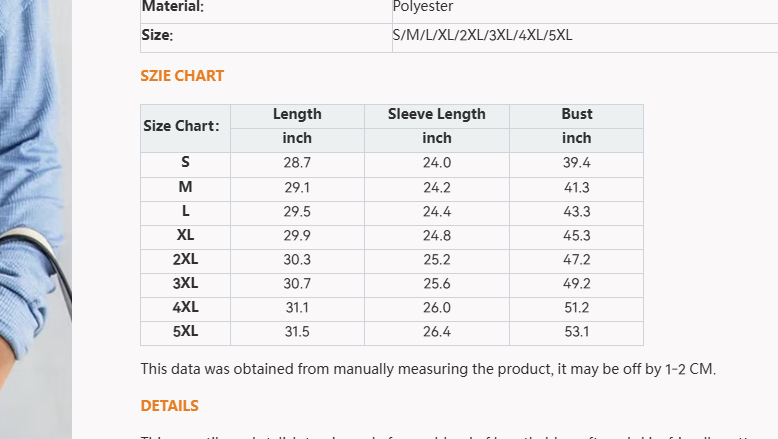Image resolution: width=778 pixels, height=439 pixels.
Task: Click the S size row label
Action: 185,162
